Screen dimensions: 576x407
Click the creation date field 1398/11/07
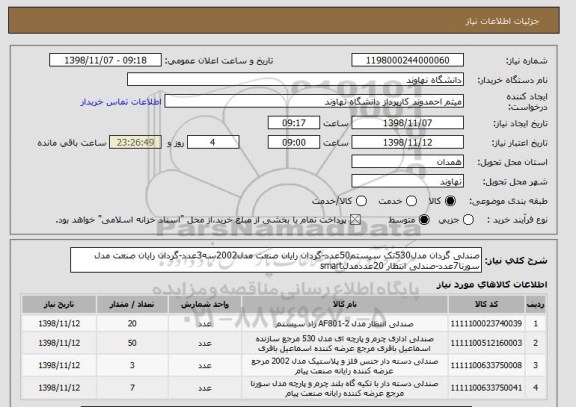[407, 123]
